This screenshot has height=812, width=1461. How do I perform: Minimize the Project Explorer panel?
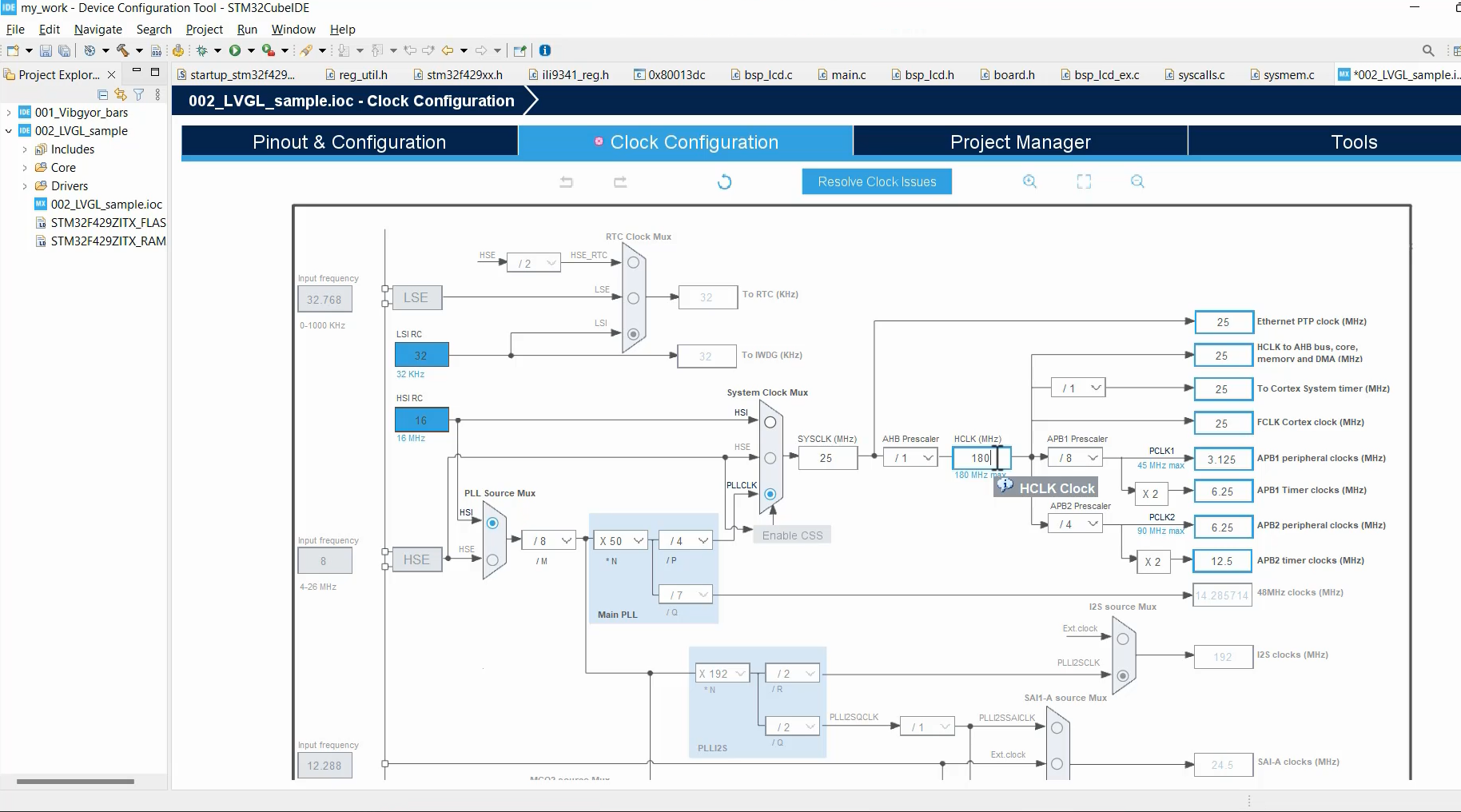click(x=137, y=72)
